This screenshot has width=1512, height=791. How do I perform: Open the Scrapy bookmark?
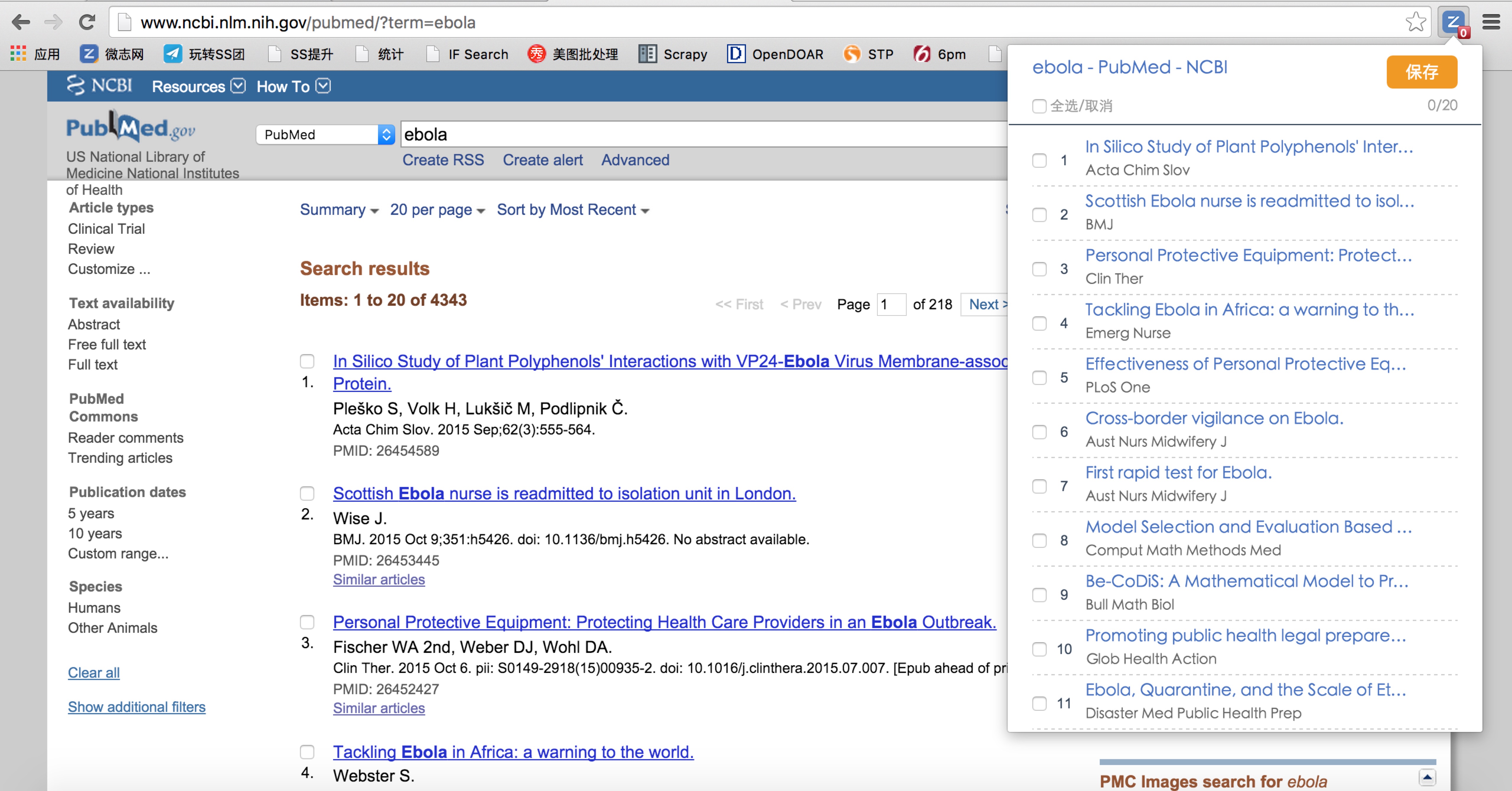[673, 54]
